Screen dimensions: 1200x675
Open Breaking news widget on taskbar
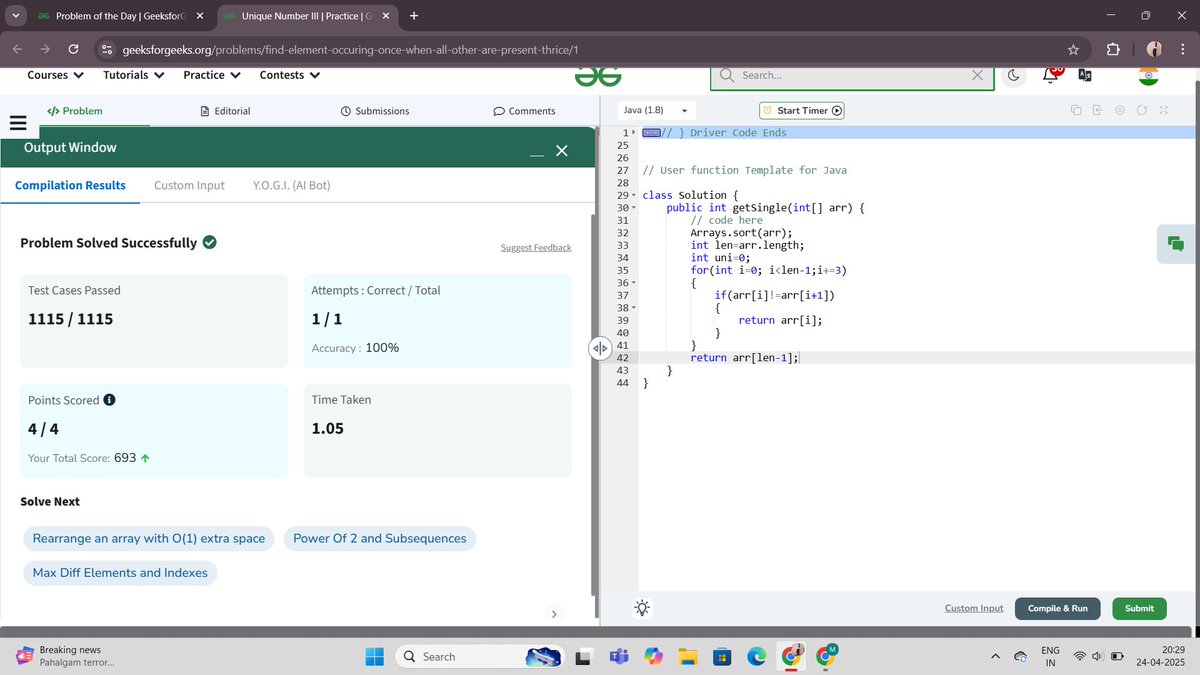[66, 656]
